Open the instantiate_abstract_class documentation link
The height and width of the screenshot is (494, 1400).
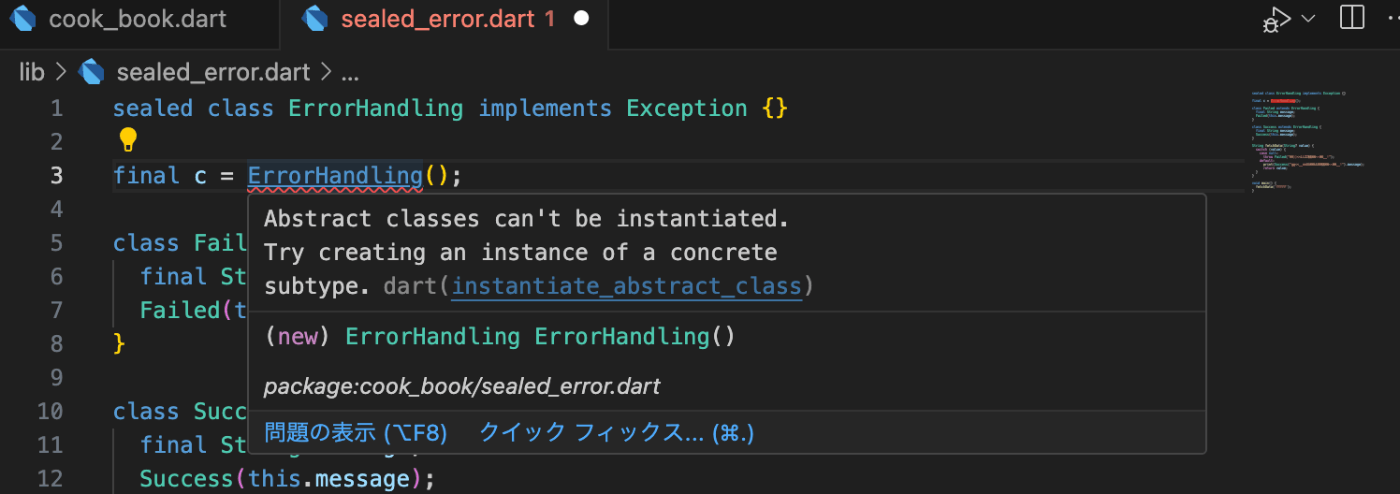[627, 287]
